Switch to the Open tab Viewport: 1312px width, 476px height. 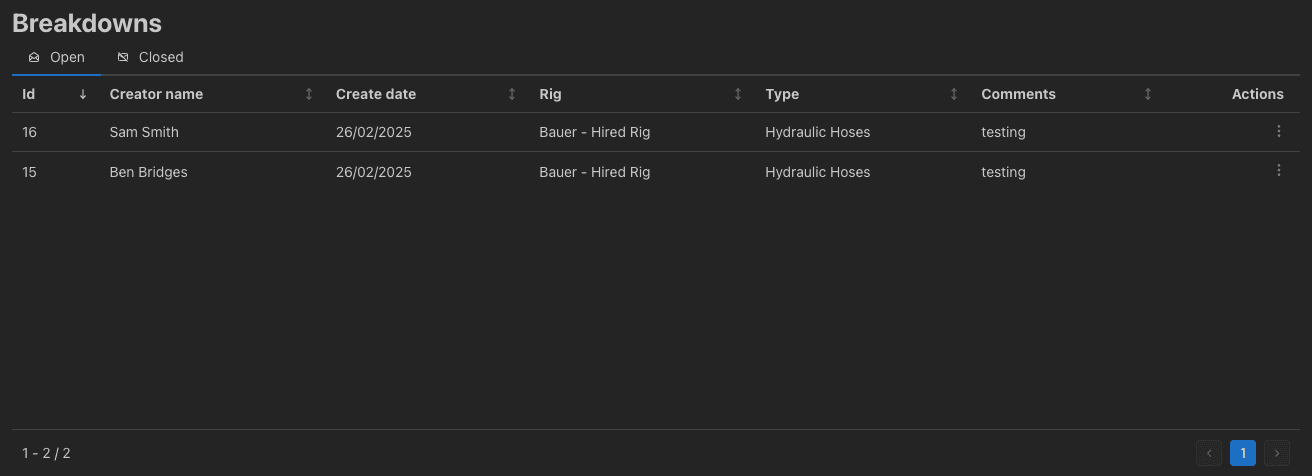click(57, 57)
